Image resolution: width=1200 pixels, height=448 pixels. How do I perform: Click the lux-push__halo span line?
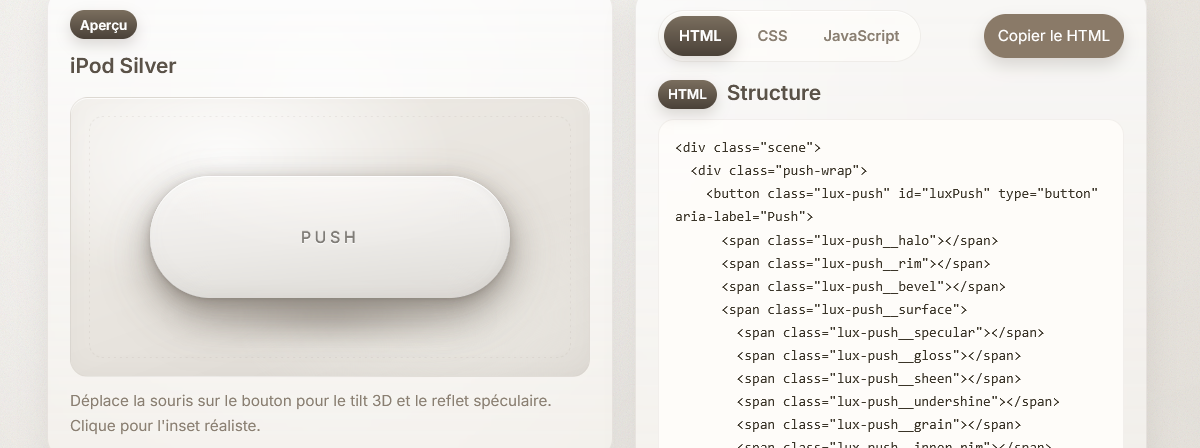point(860,240)
